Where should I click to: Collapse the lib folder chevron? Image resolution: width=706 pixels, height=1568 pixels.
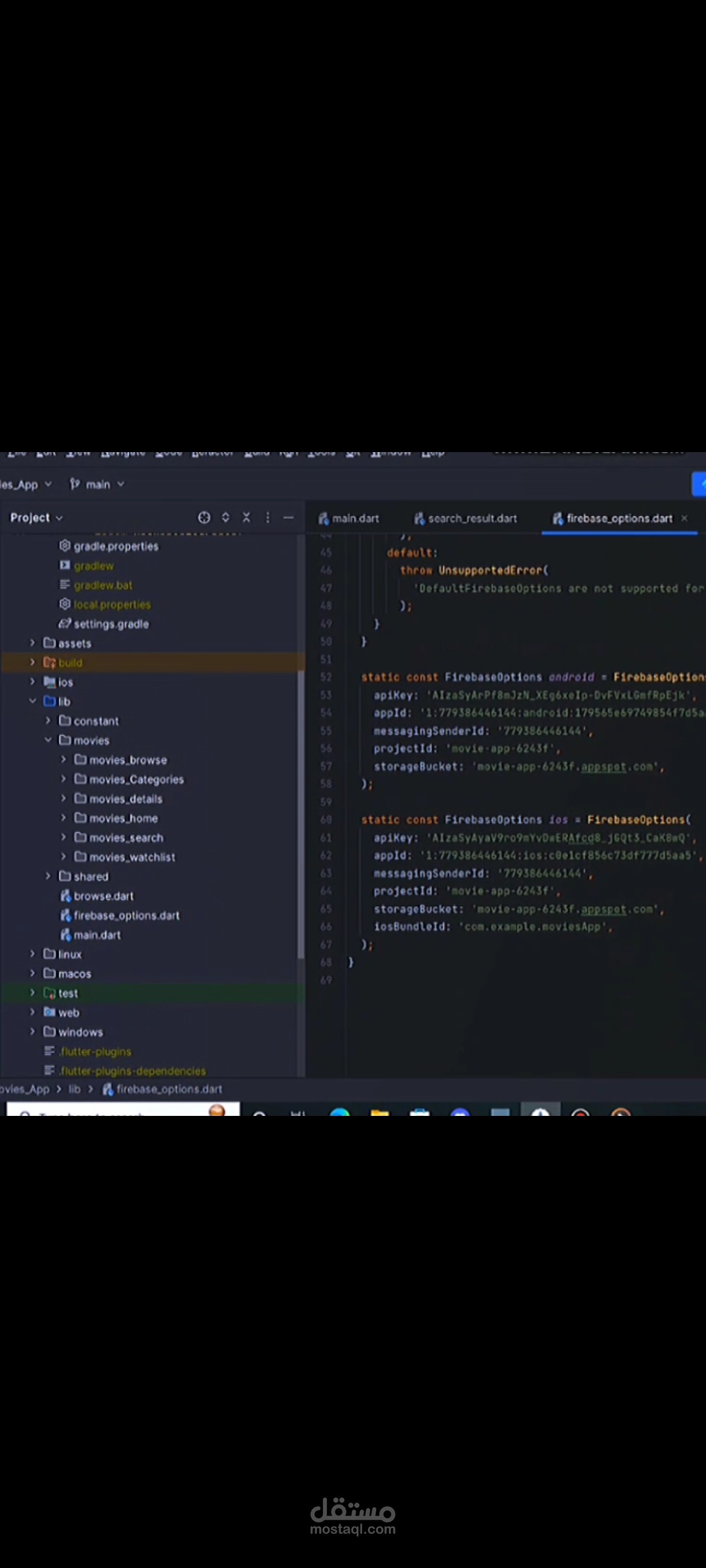[x=32, y=701]
